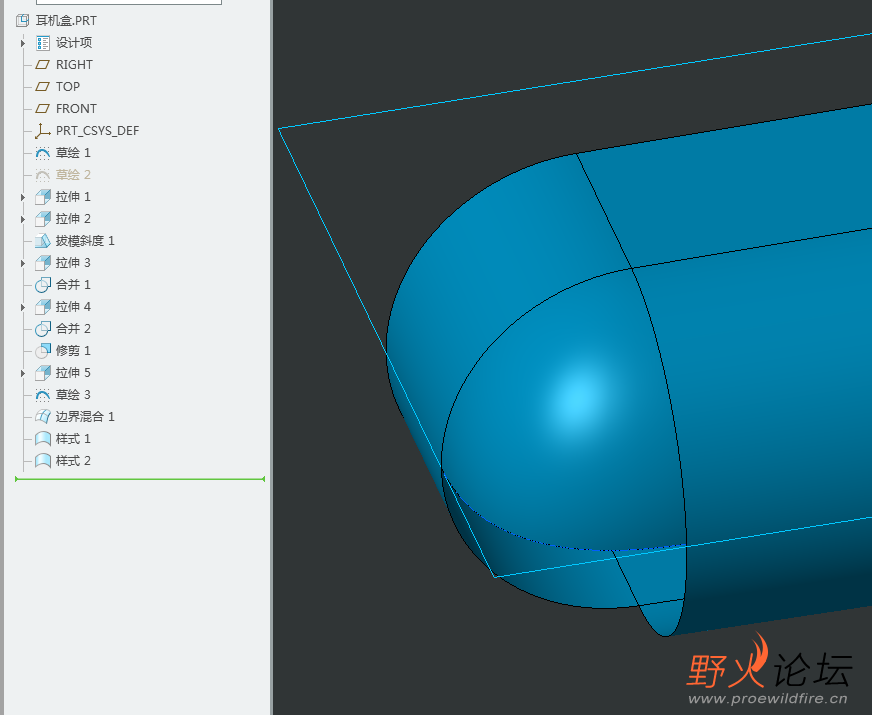Select the 设计项 tree label
This screenshot has height=715, width=872.
(x=74, y=43)
